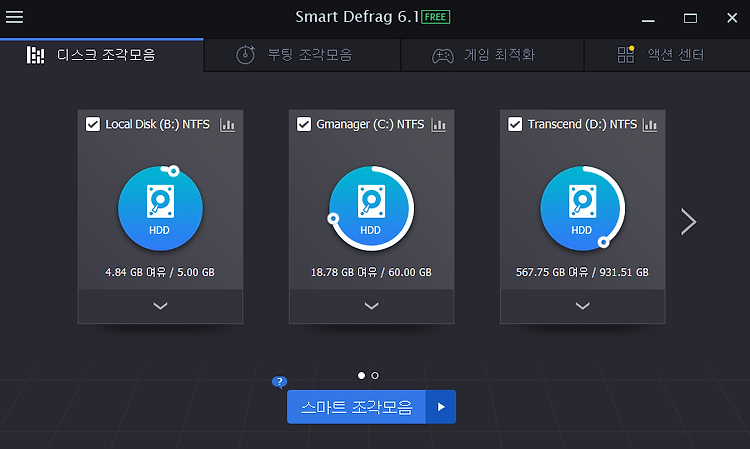Screen dimensions: 750x449
Task: Click the Local Disk (B:) NTFS label
Action: point(157,124)
